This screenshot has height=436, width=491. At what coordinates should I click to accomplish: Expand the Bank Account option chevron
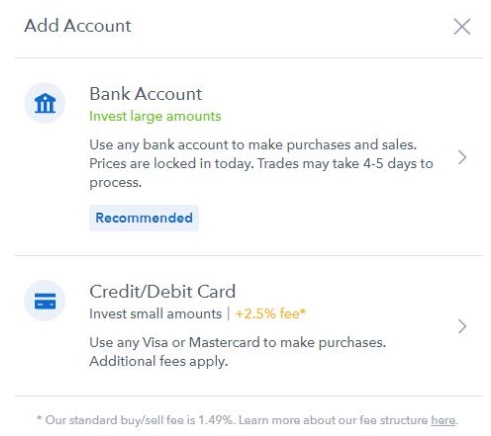[462, 157]
